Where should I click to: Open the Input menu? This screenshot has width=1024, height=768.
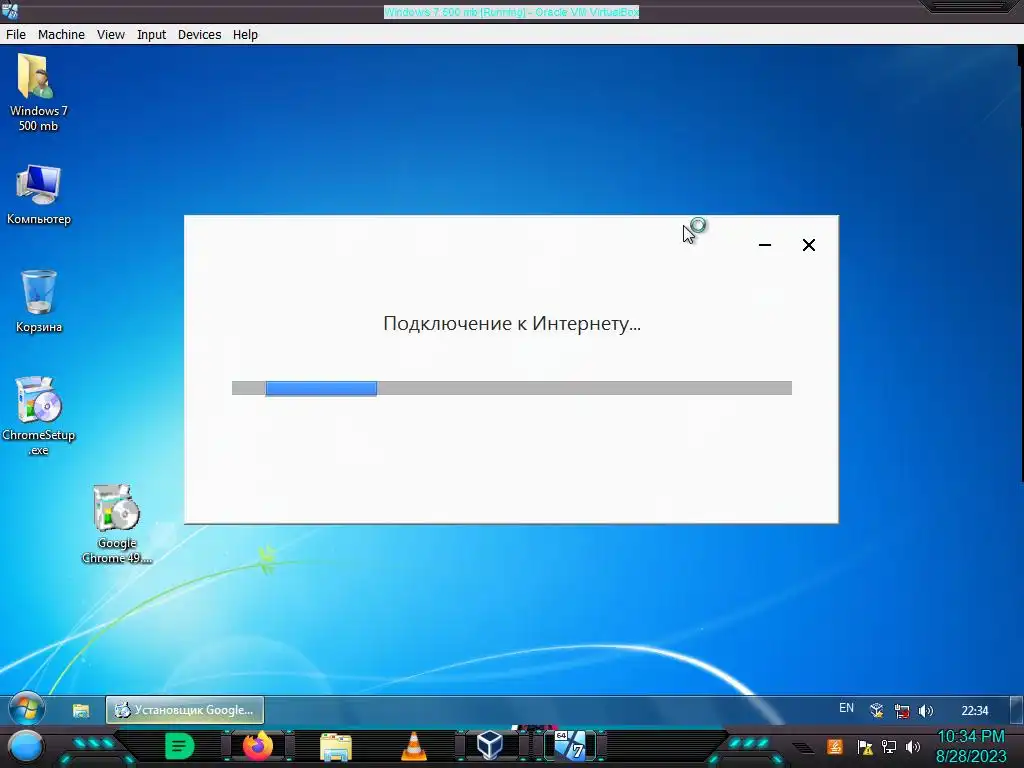152,35
